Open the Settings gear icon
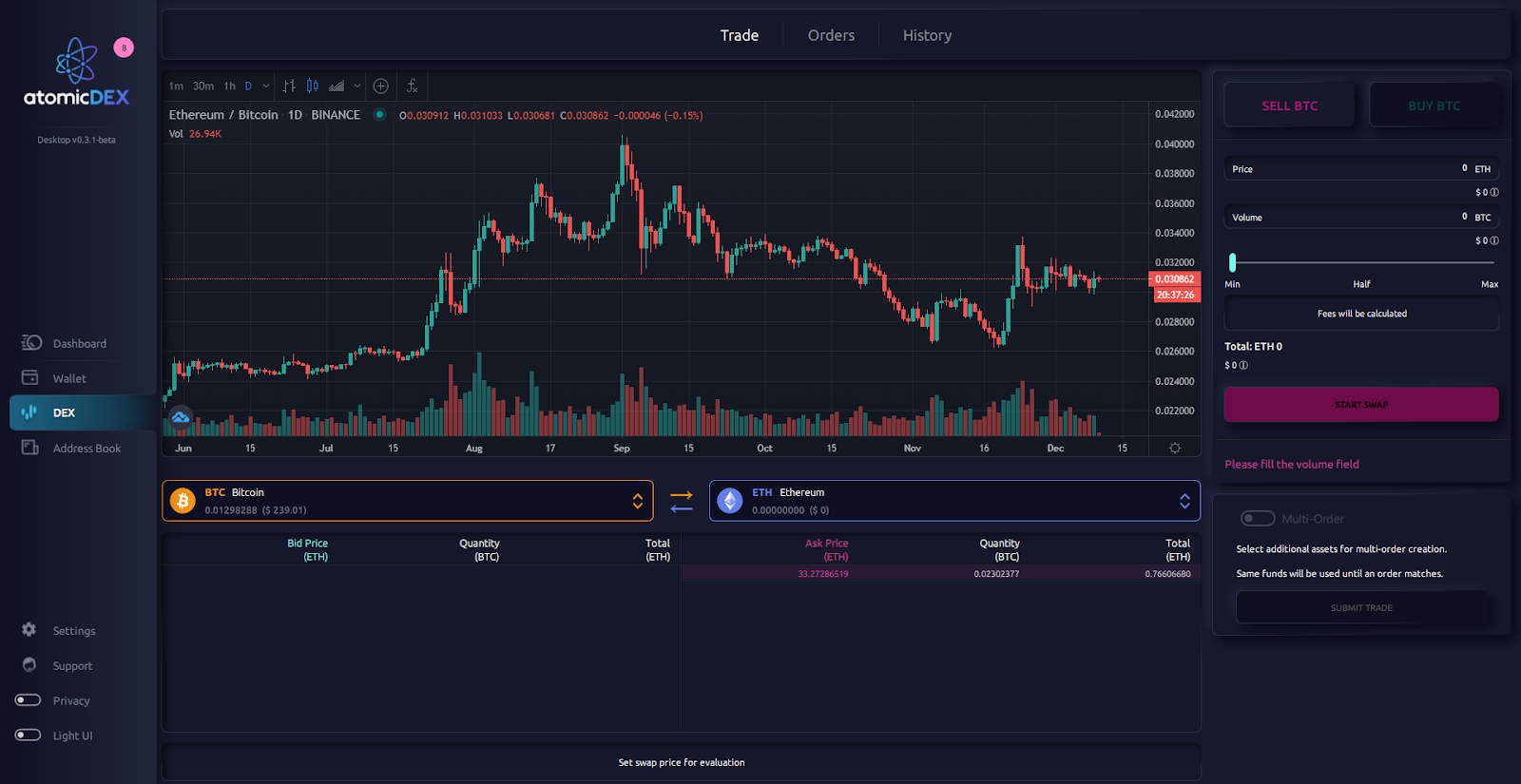The height and width of the screenshot is (784, 1521). pos(29,630)
